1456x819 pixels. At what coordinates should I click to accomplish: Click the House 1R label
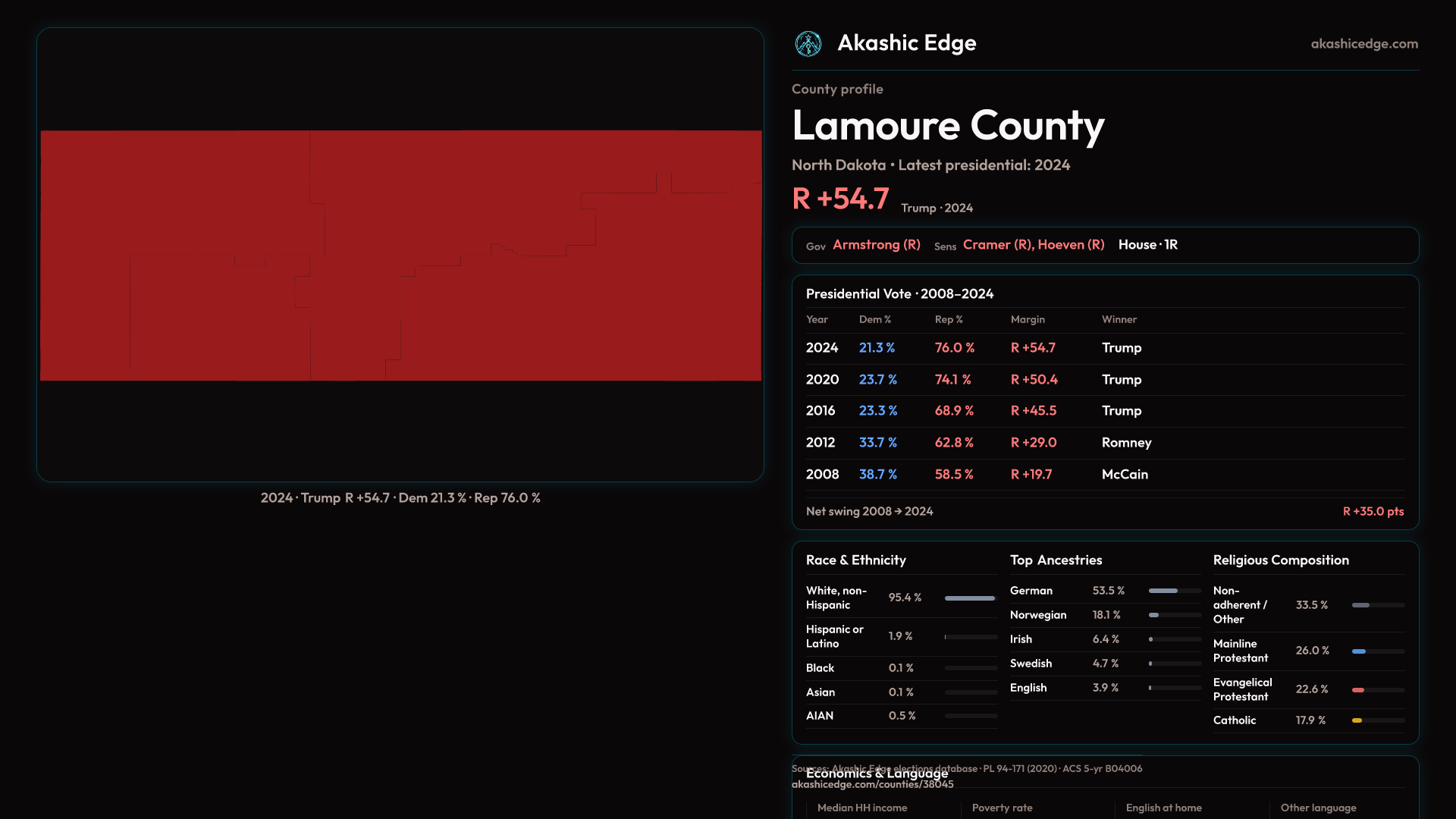coord(1147,245)
